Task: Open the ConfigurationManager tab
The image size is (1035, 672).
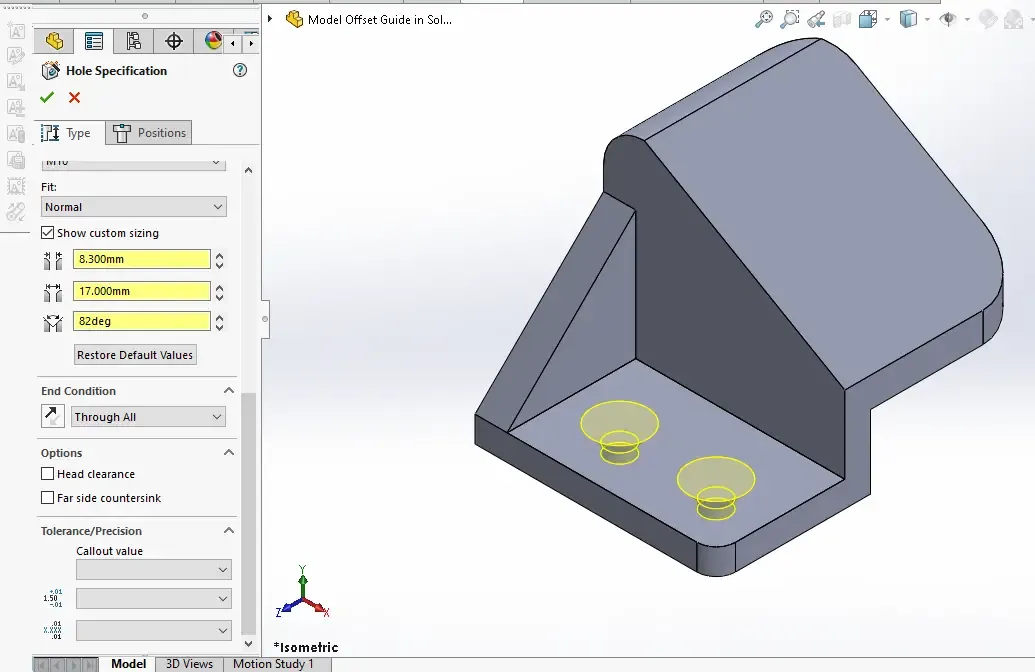Action: coord(133,41)
